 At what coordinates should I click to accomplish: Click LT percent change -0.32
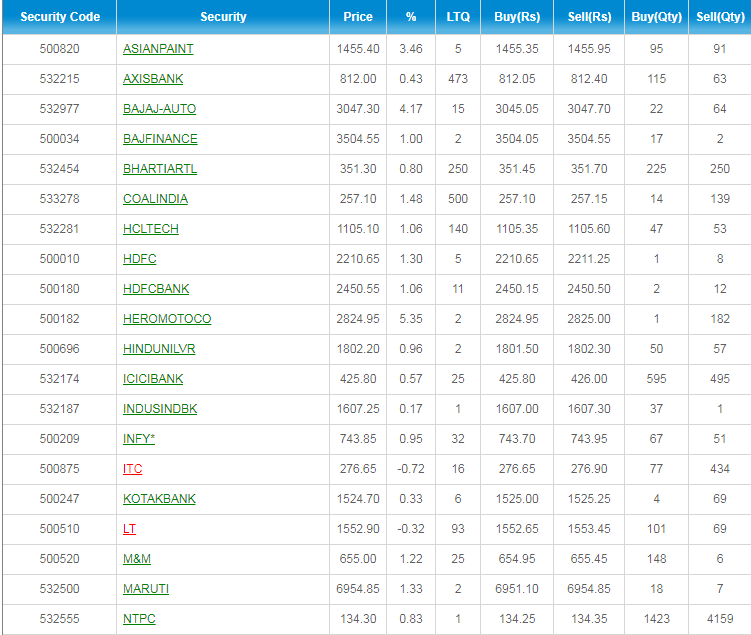click(x=411, y=529)
